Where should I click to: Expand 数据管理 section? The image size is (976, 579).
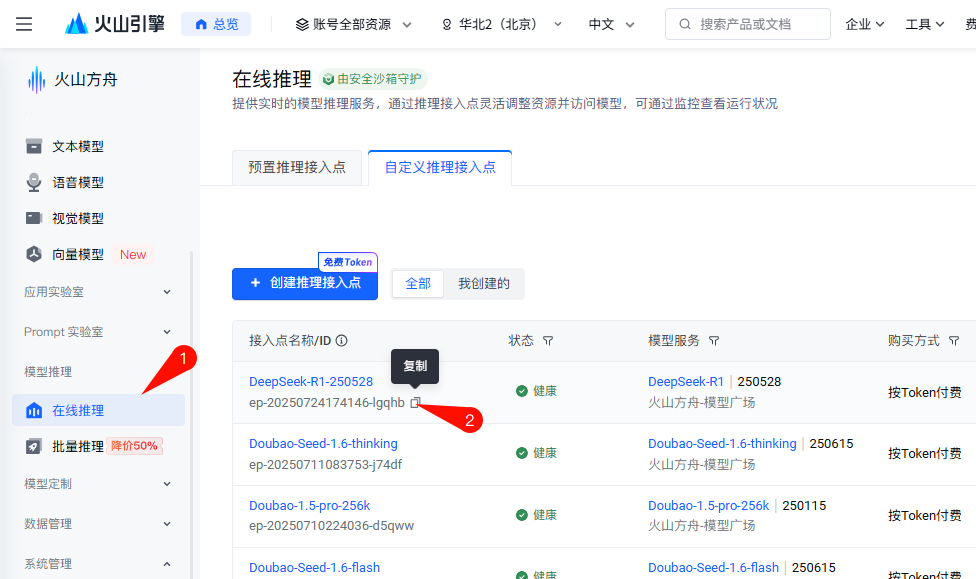pyautogui.click(x=98, y=524)
